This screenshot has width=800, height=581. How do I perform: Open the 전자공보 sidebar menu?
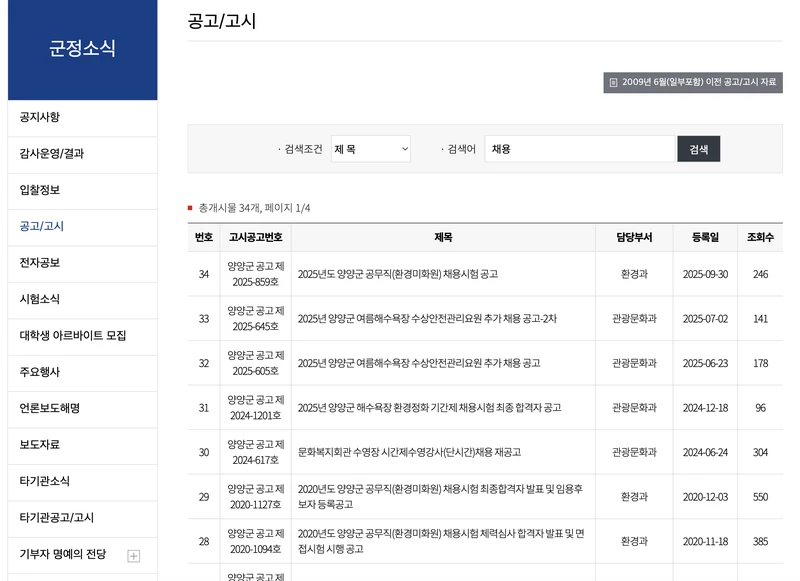[40, 263]
